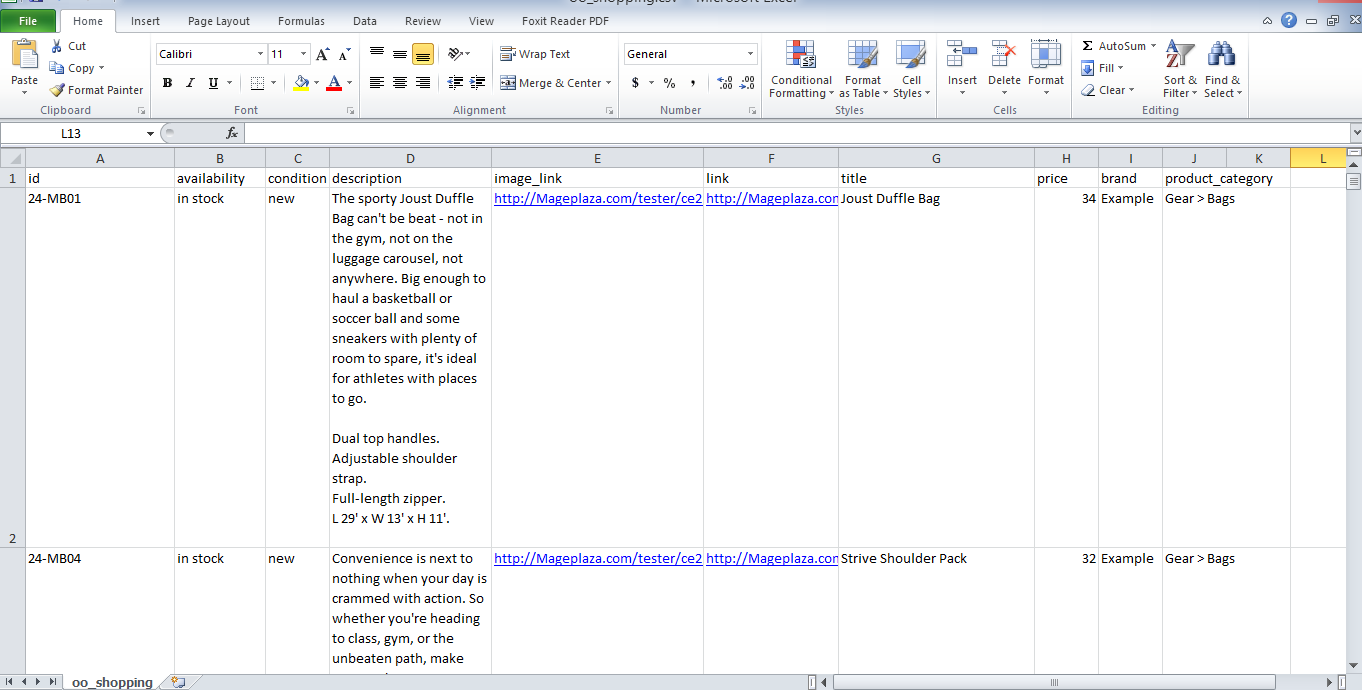This screenshot has width=1362, height=690.
Task: Open the image_link URL for 24-MB04
Action: pos(598,558)
